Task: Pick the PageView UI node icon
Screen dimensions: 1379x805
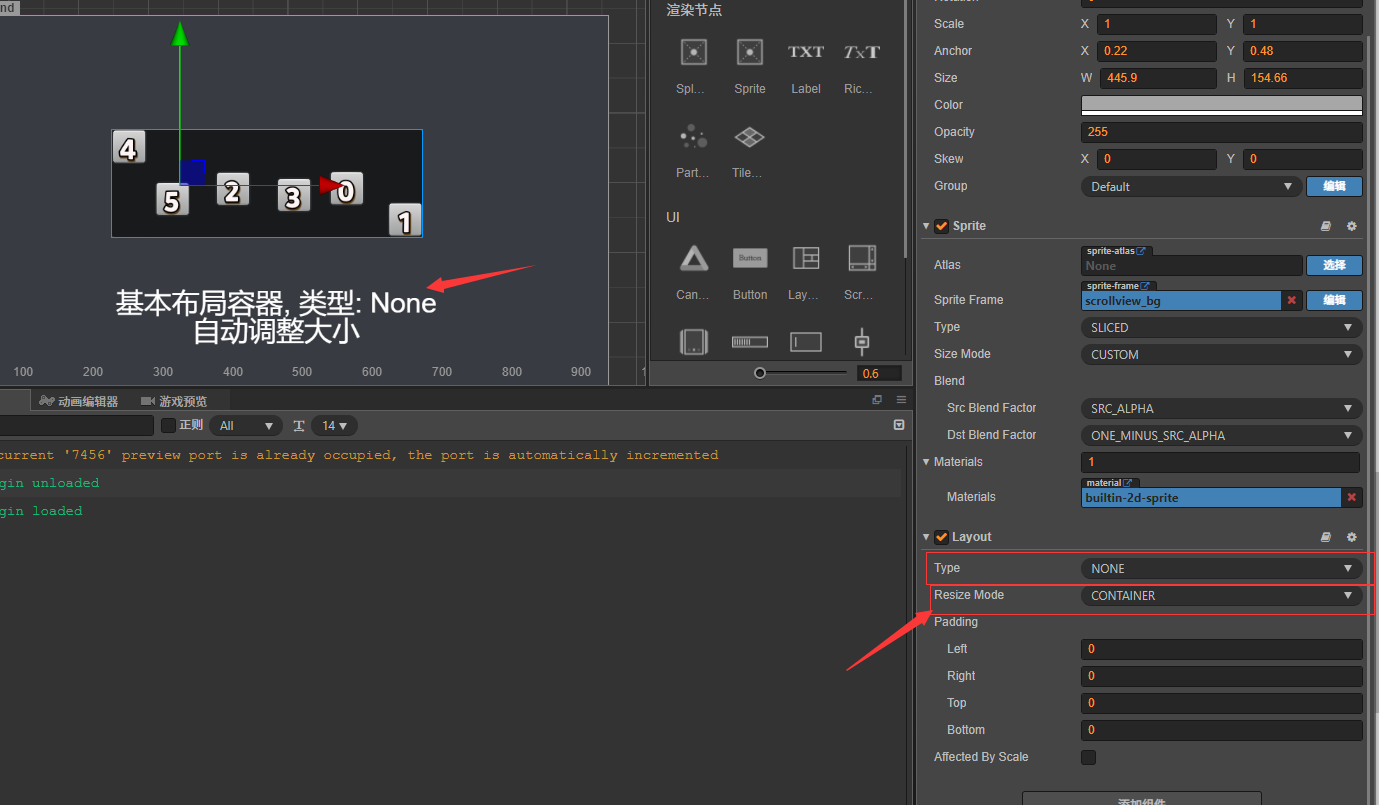Action: click(694, 342)
